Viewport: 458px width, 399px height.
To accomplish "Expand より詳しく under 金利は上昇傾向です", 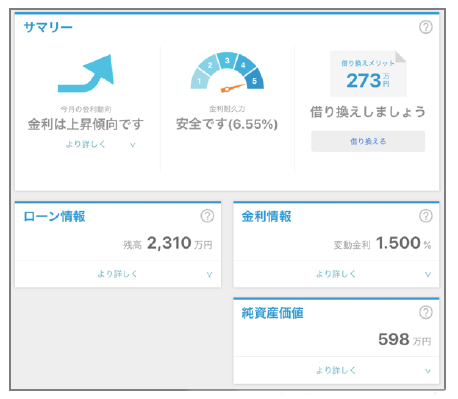I will point(86,144).
